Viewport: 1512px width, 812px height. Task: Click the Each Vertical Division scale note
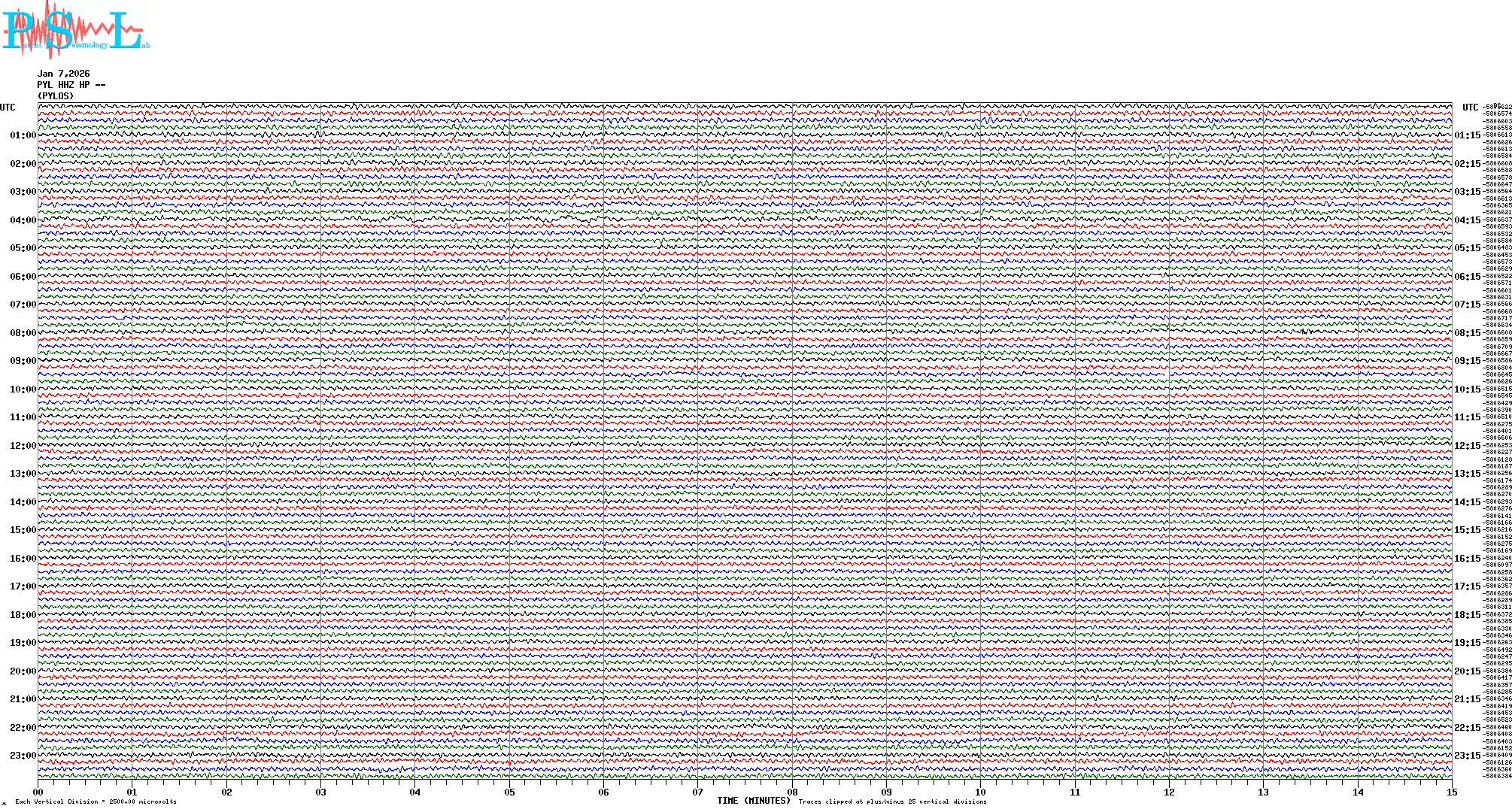tap(96, 801)
